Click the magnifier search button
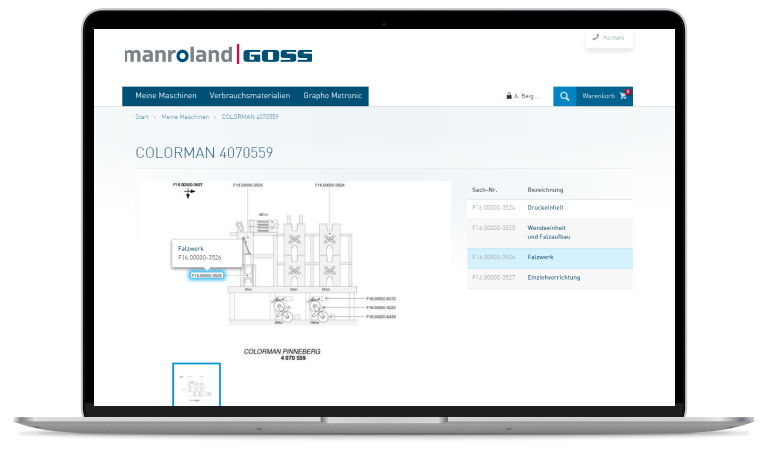This screenshot has width=768, height=449. point(565,96)
